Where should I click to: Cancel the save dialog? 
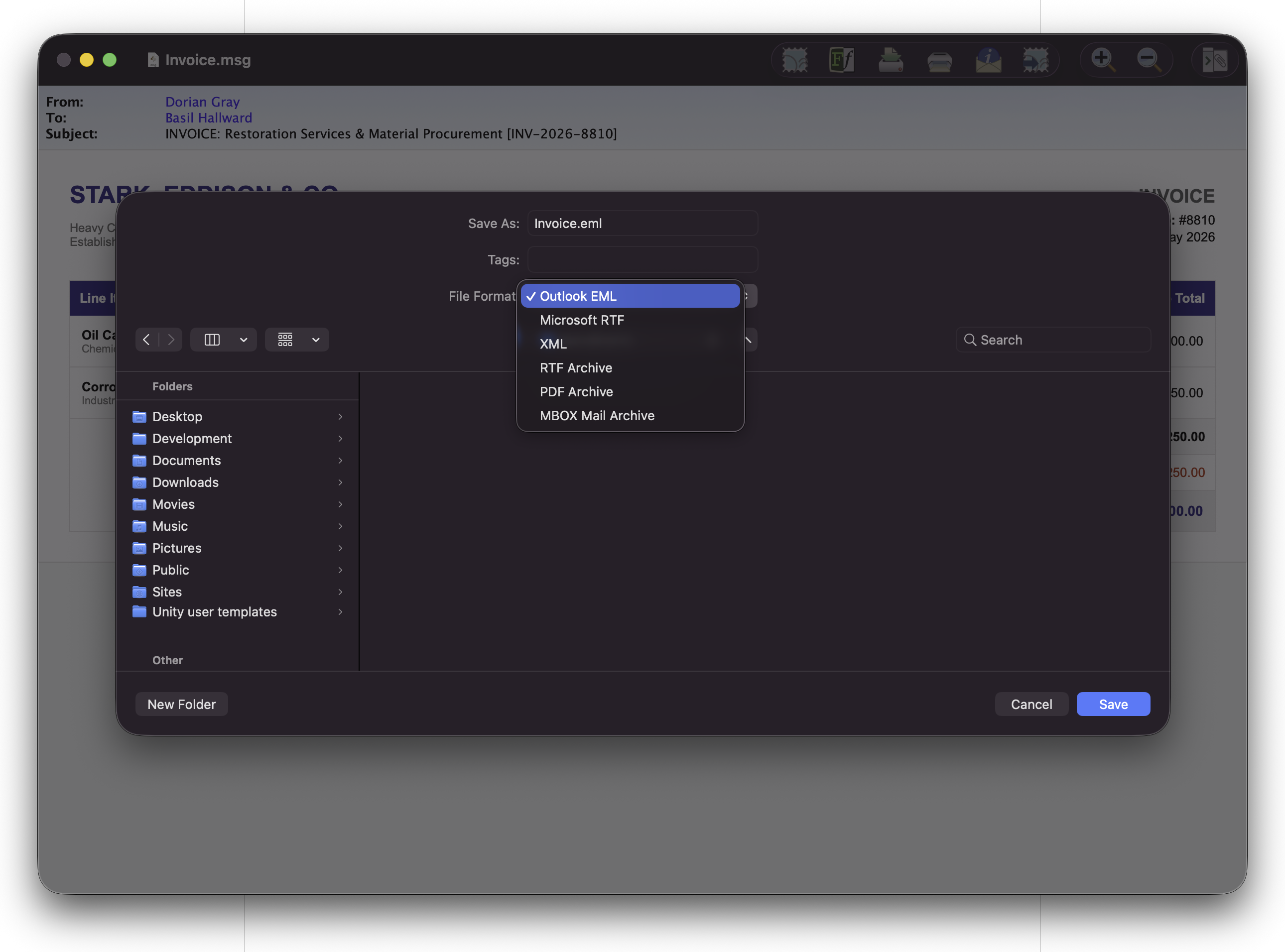click(1031, 704)
